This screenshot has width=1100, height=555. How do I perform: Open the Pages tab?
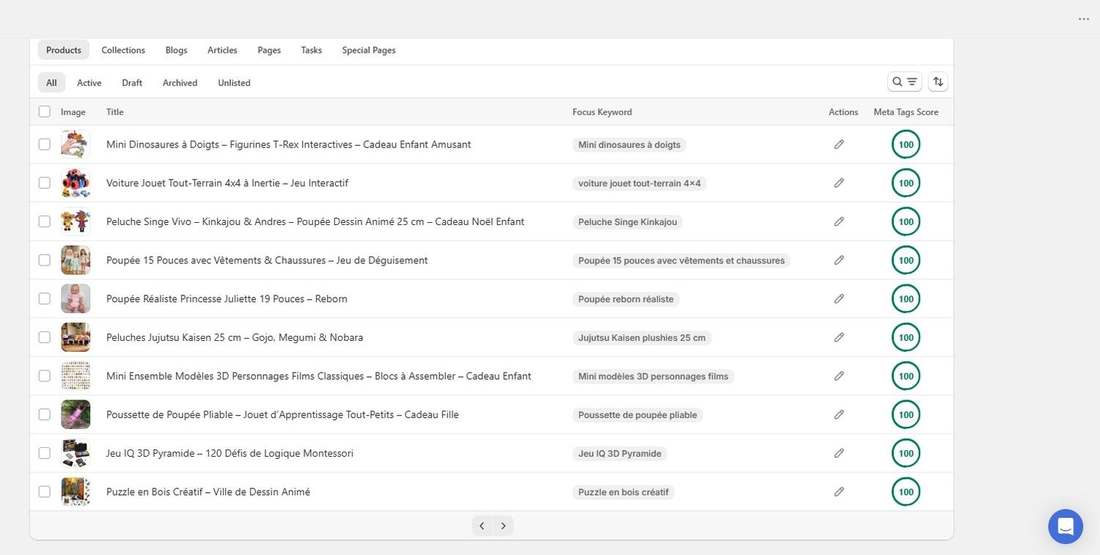pos(269,51)
